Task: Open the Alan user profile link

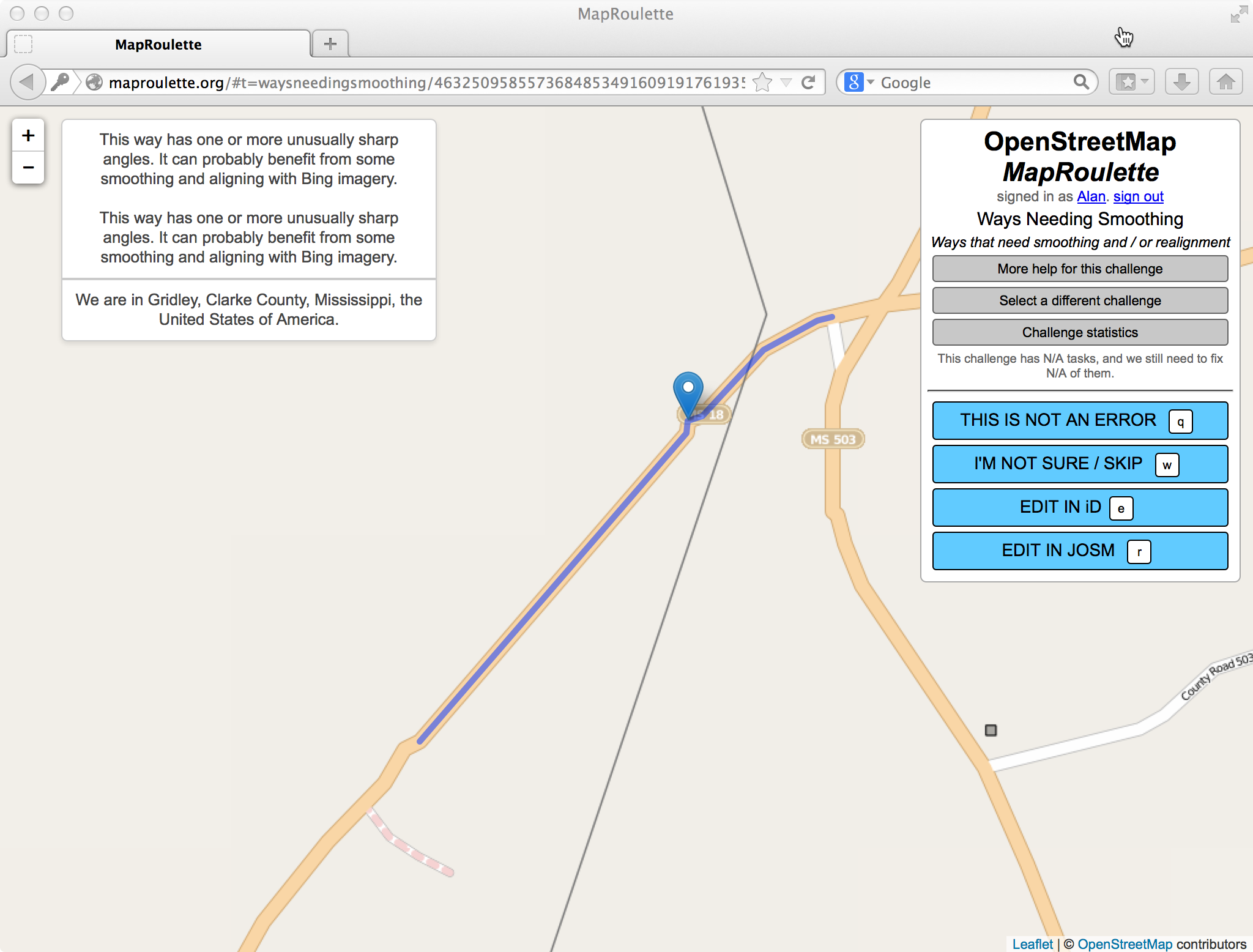Action: tap(1091, 196)
